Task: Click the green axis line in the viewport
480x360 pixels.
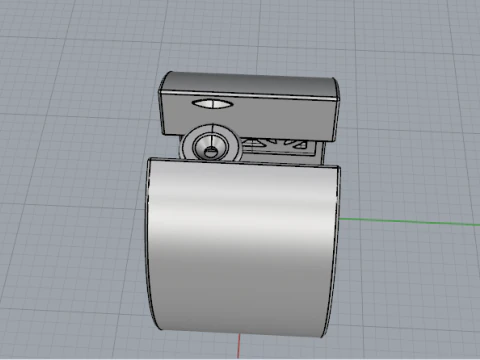Action: 410,222
